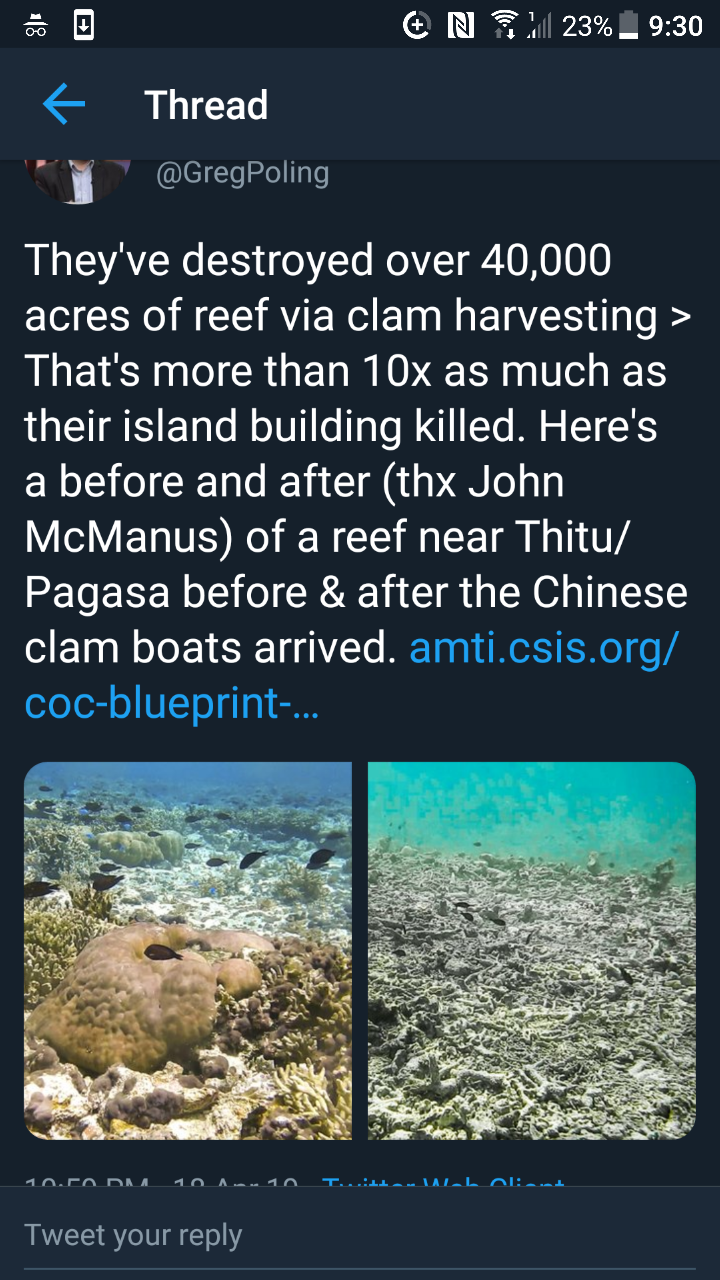Tap the battery icon in status bar
Viewport: 720px width, 1280px height.
click(x=629, y=26)
